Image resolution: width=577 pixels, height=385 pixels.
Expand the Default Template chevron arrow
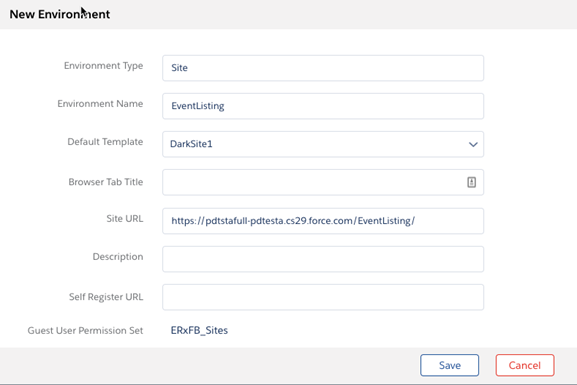tap(473, 144)
